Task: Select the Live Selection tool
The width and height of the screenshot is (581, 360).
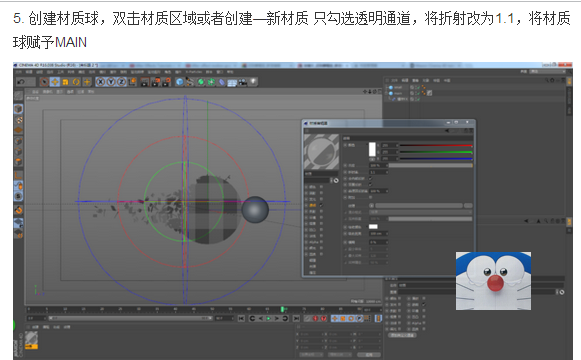Action: click(x=44, y=82)
